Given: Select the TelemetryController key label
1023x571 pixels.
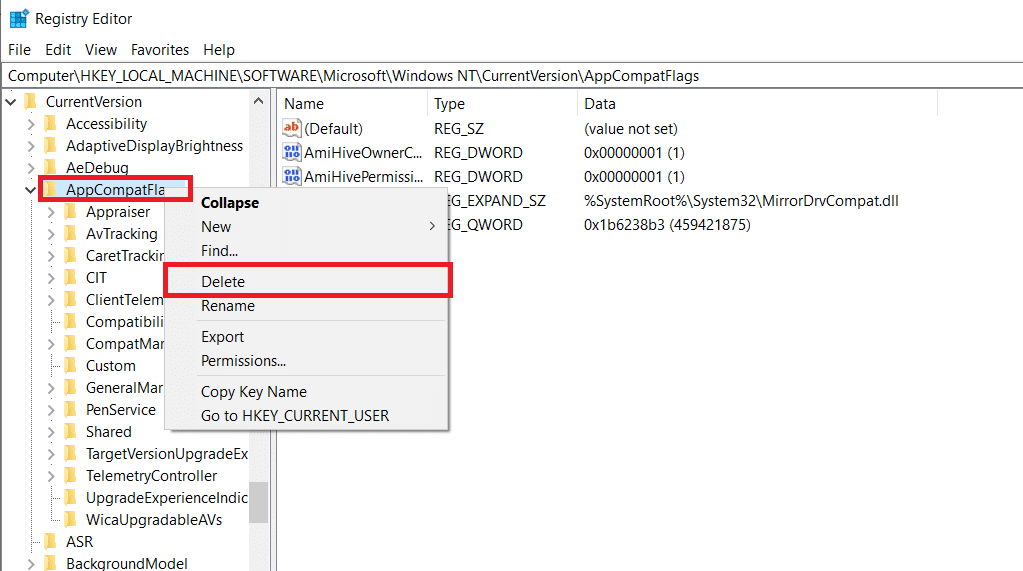Looking at the screenshot, I should coord(151,476).
